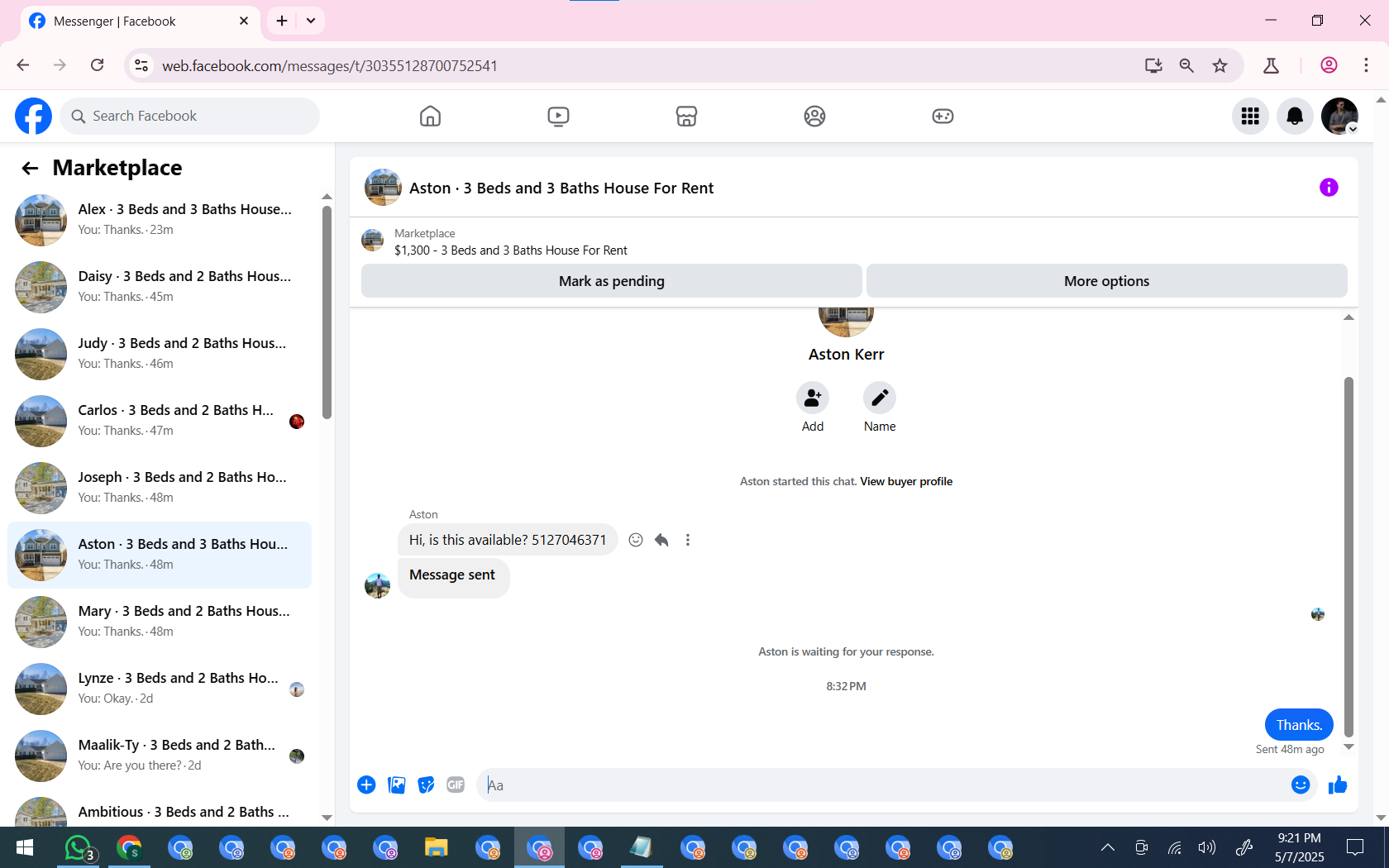Open more actions plus icon in composer

366,785
